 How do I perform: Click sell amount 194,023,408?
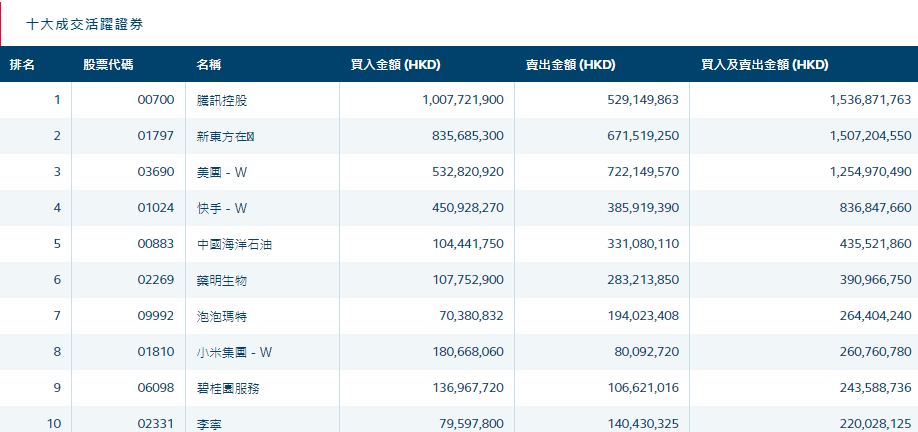pos(643,316)
